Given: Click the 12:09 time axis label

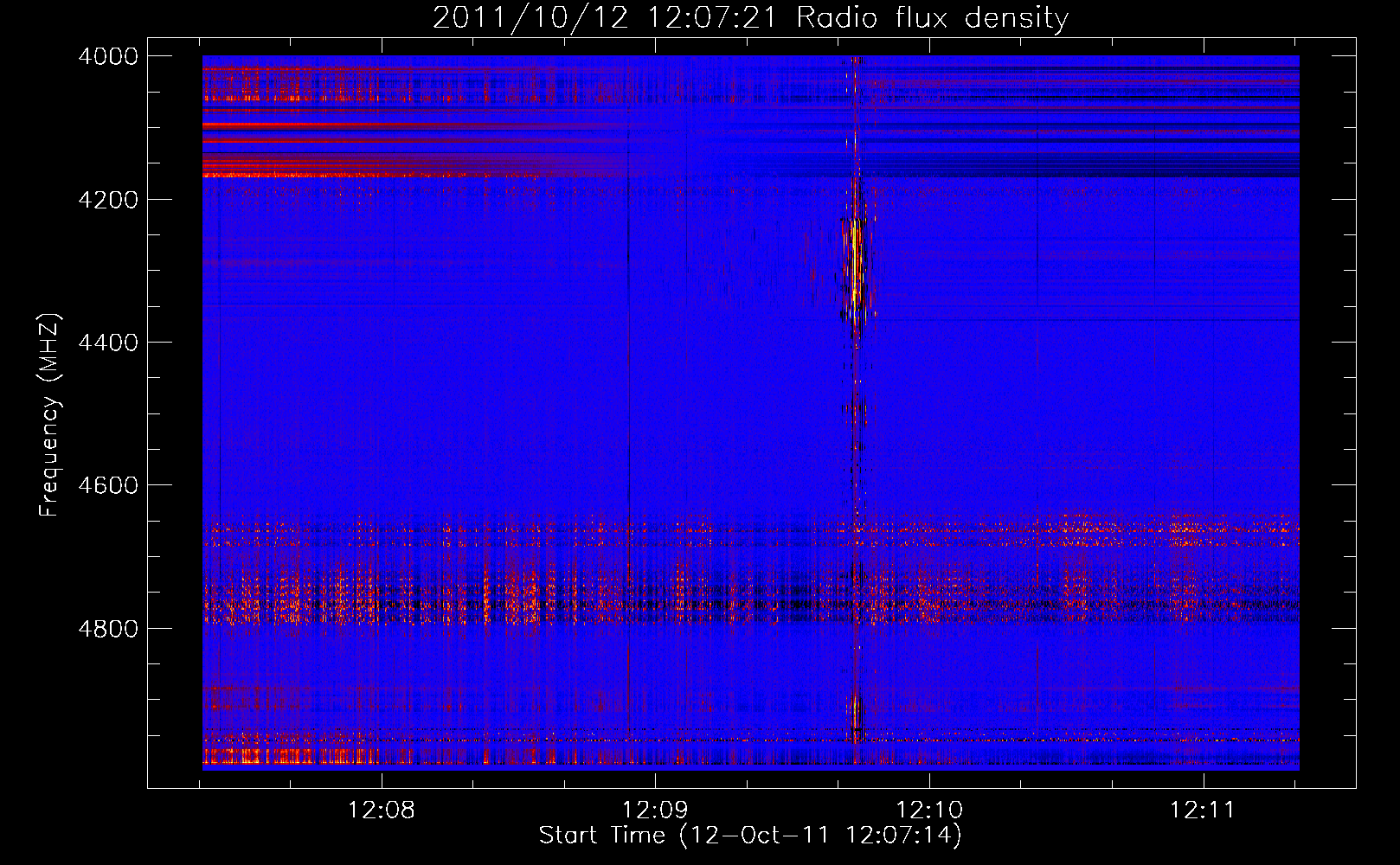Looking at the screenshot, I should point(655,811).
